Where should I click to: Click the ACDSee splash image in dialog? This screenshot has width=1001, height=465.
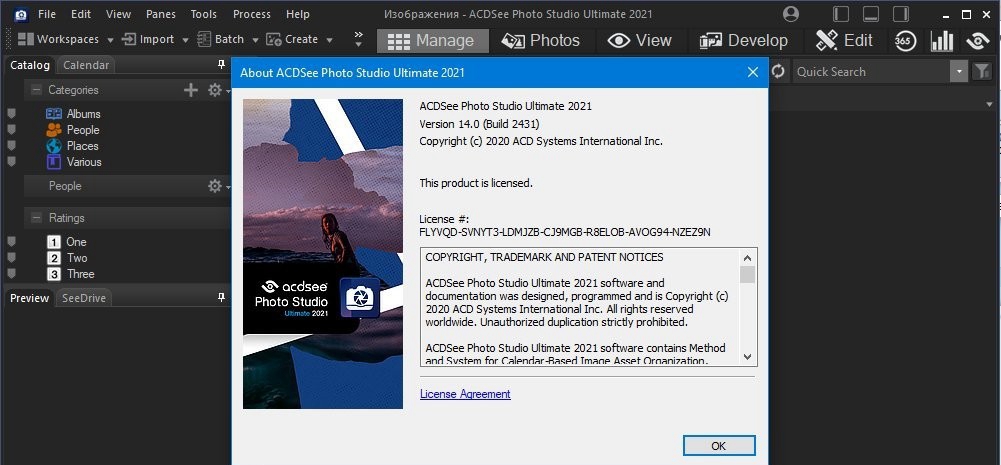pyautogui.click(x=323, y=254)
